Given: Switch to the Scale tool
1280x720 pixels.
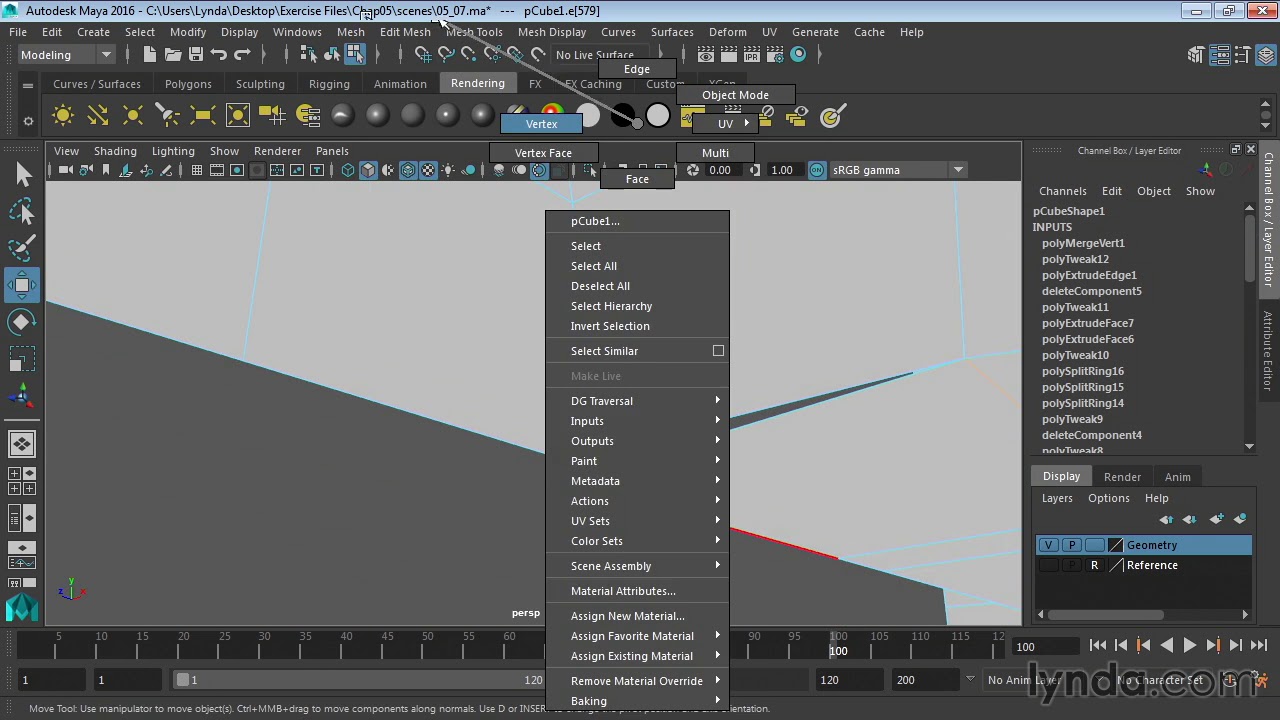Looking at the screenshot, I should (x=22, y=359).
